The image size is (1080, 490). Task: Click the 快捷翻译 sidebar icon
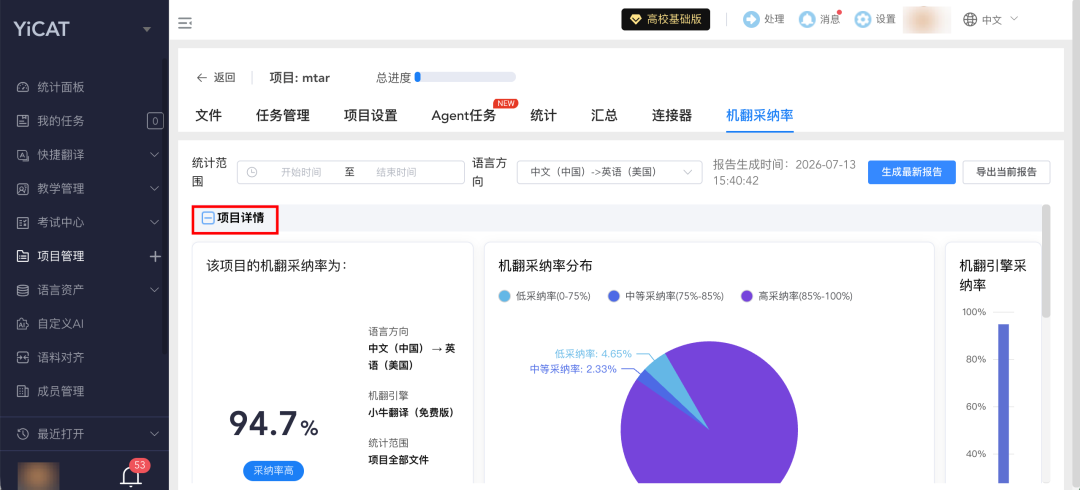(x=23, y=155)
